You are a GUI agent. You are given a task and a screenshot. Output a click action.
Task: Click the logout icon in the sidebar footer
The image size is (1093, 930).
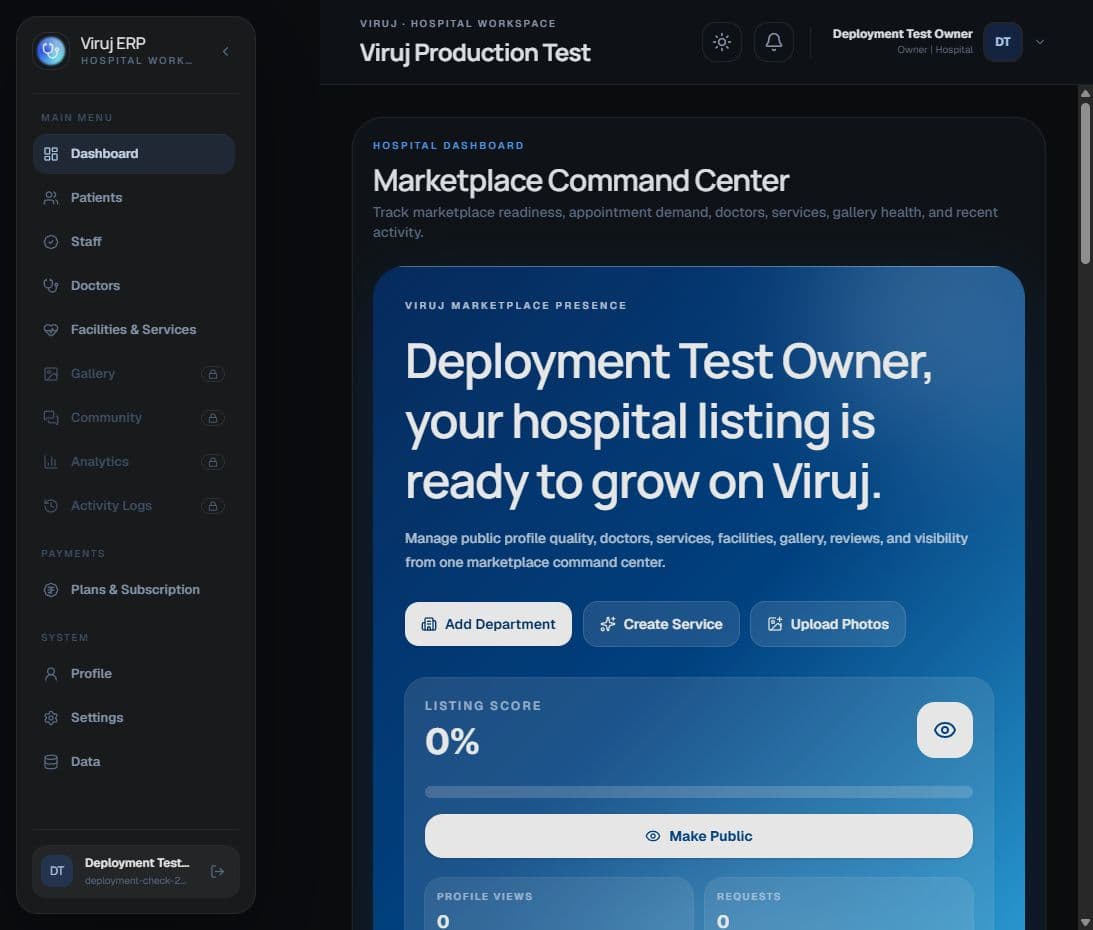(x=217, y=871)
